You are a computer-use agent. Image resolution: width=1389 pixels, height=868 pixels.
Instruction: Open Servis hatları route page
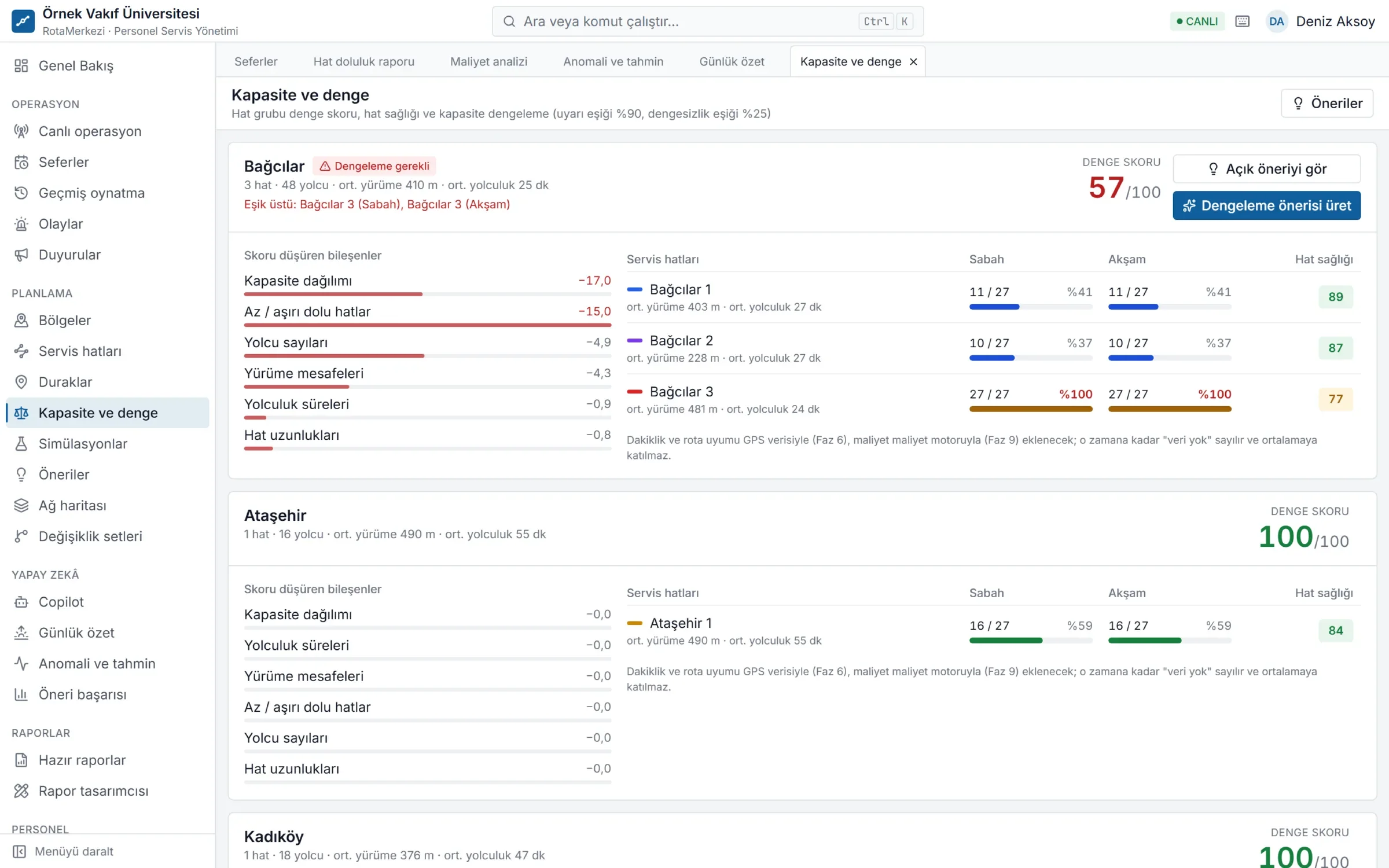click(x=107, y=351)
